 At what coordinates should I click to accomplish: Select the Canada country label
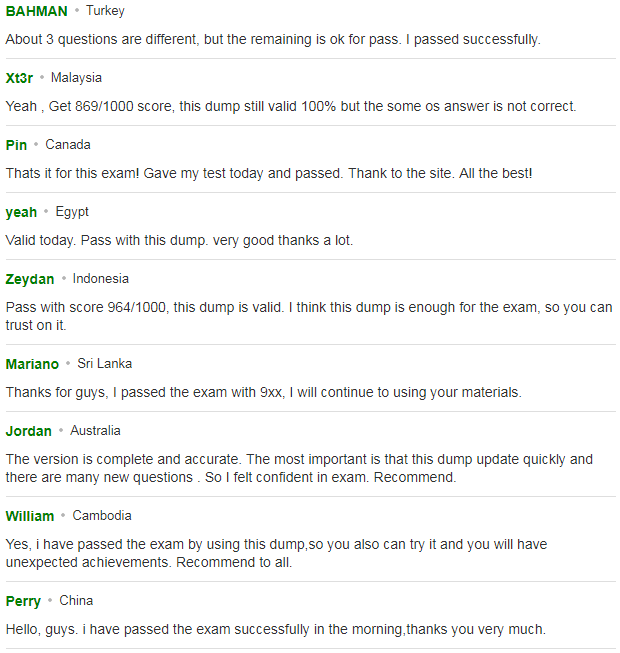pos(68,145)
